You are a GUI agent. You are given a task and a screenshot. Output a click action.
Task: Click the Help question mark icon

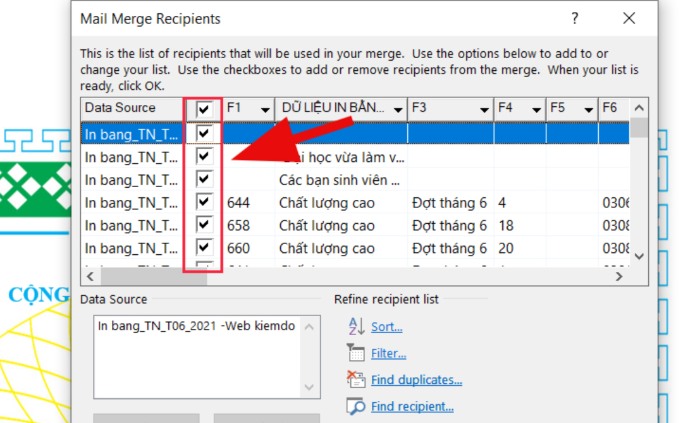pyautogui.click(x=575, y=19)
